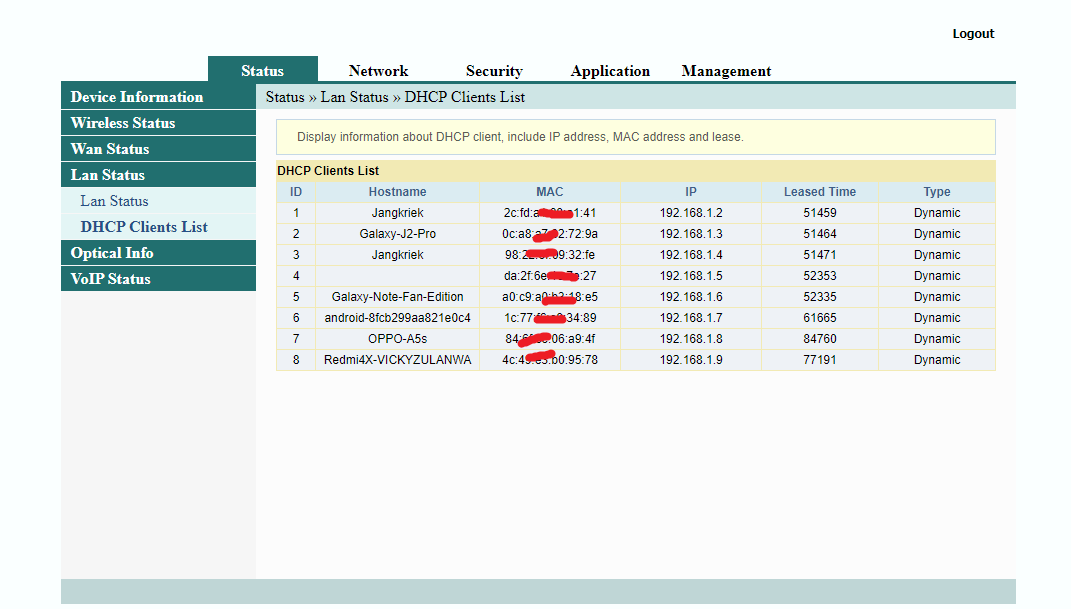Click Dynamic type for OPPO-A5s row
1071x609 pixels.
936,339
